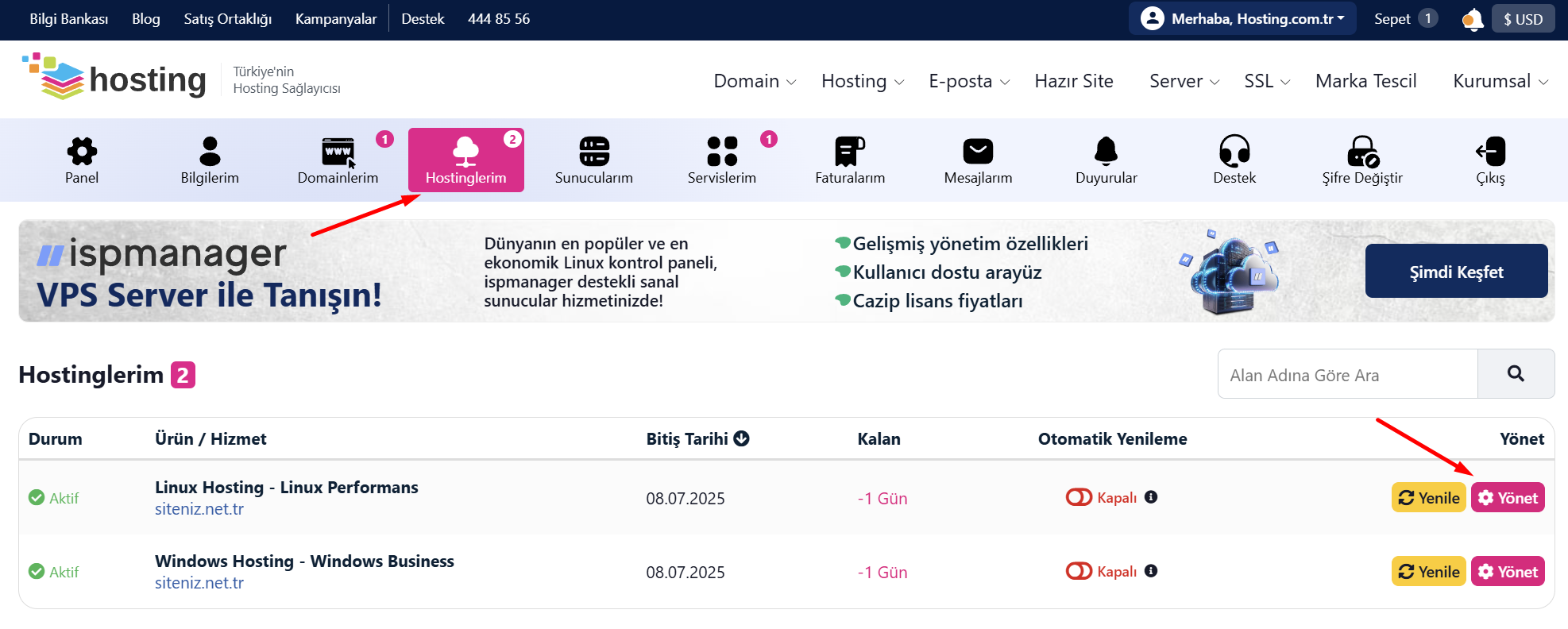Viewport: 1568px width, 629px height.
Task: Open the Panel gear icon
Action: click(x=82, y=151)
